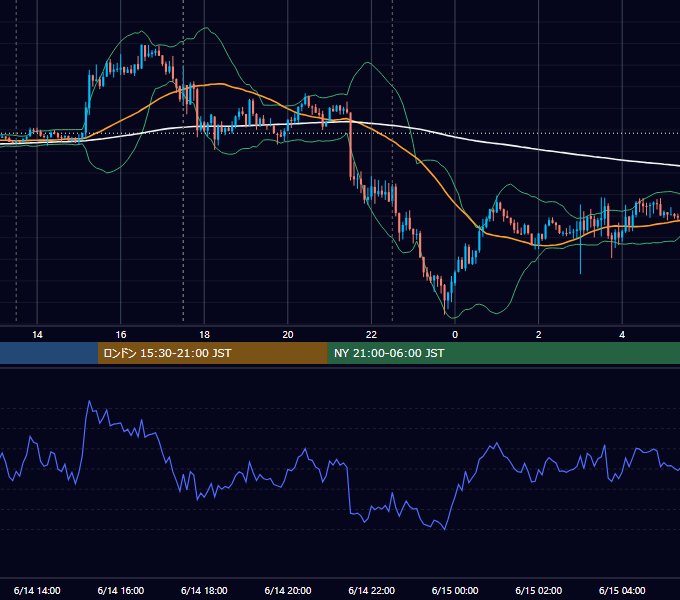Viewport: 680px width, 600px height.
Task: Click the 14 hour label on time axis
Action: pos(37,335)
